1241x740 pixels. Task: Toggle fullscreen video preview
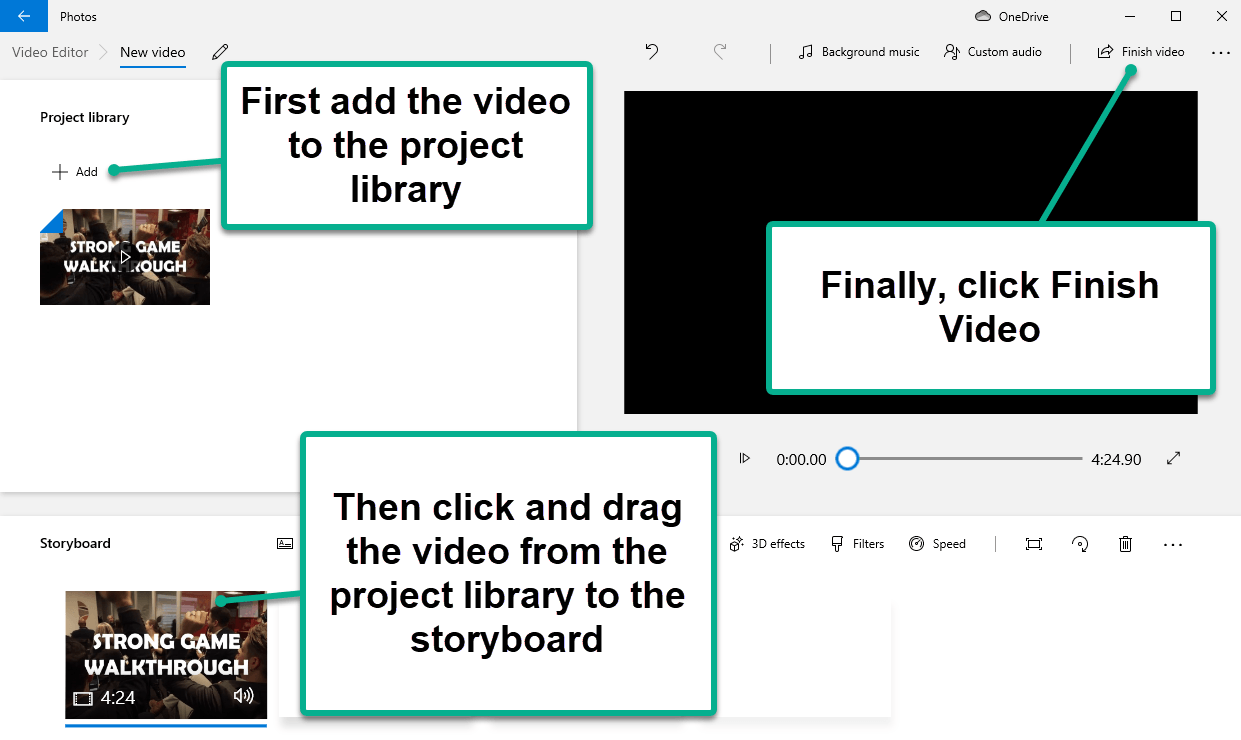[1173, 458]
